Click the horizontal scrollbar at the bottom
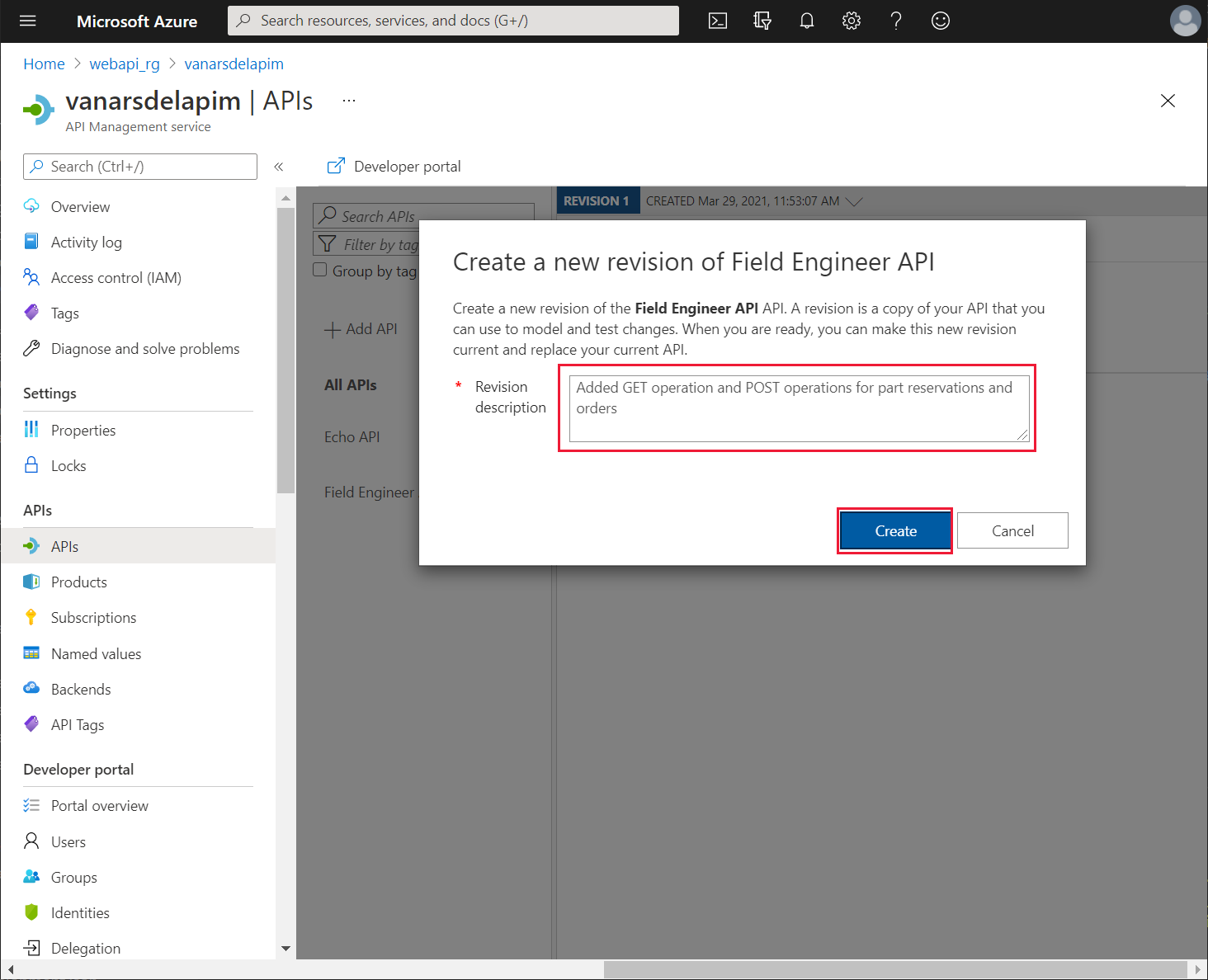Viewport: 1208px width, 980px height. 897,969
